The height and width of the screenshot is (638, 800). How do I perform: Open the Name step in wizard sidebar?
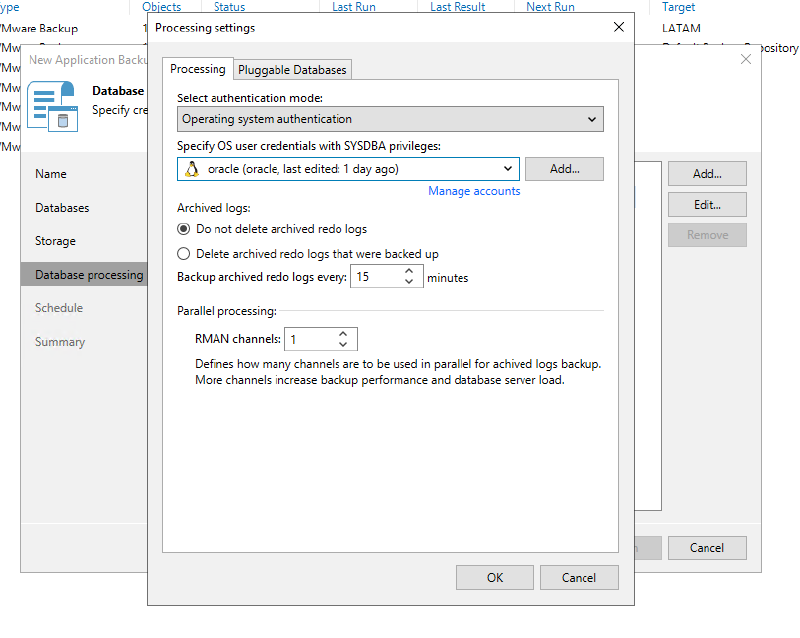51,174
